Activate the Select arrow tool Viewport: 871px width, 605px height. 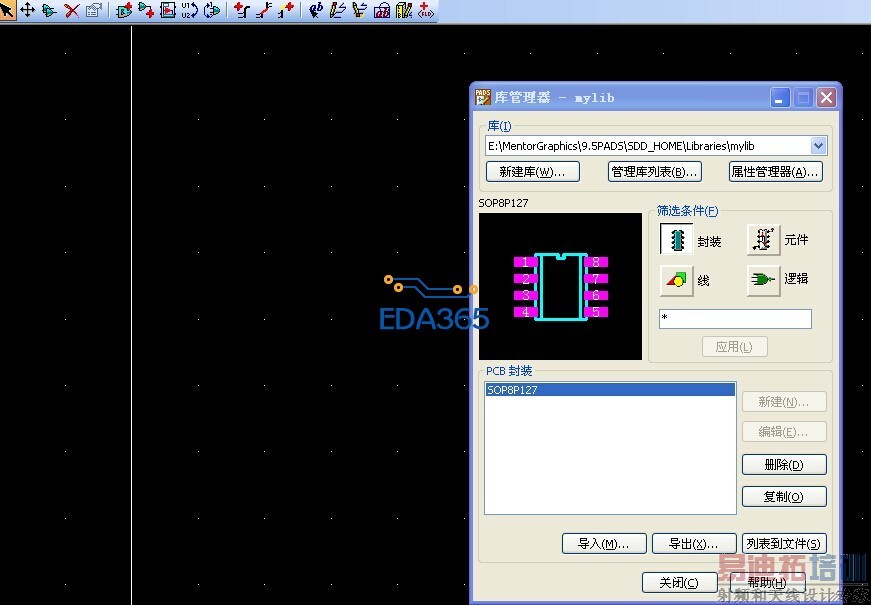pos(7,10)
